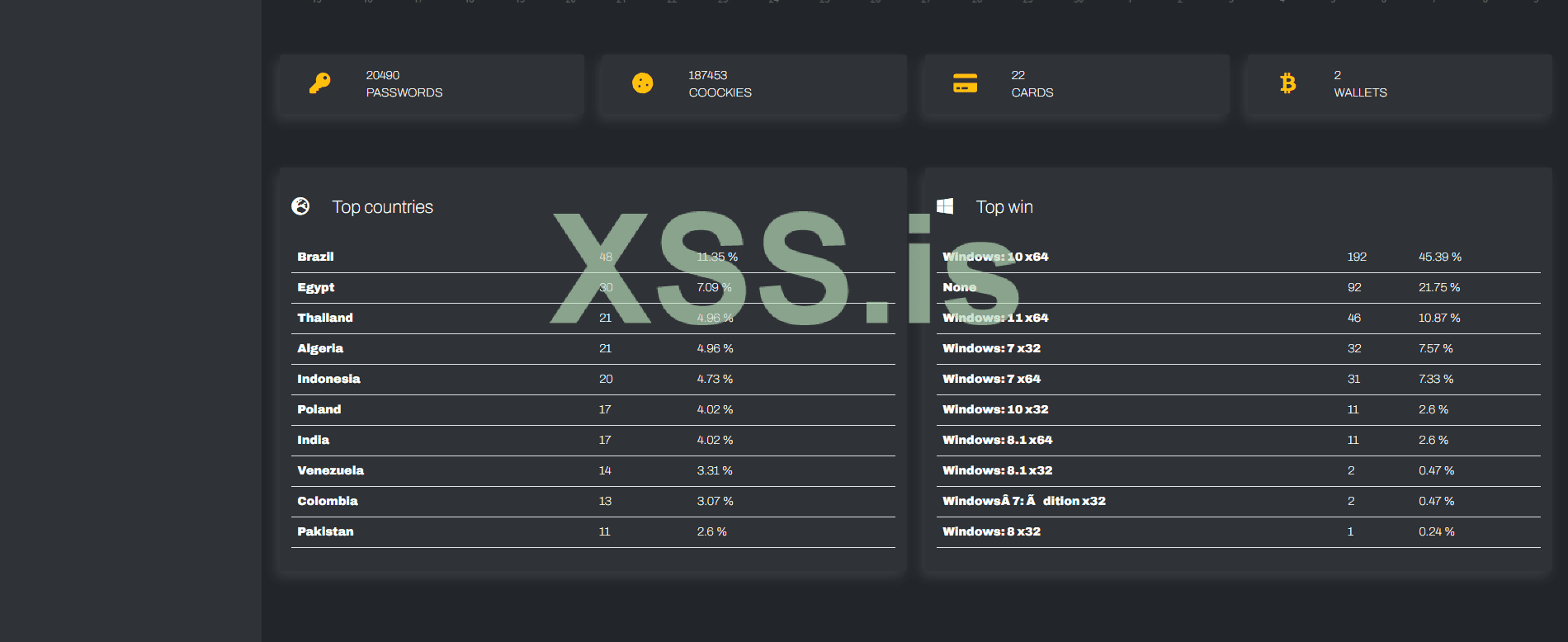Click Colombia's count of 13
Screen dimensions: 1568x642
click(606, 501)
